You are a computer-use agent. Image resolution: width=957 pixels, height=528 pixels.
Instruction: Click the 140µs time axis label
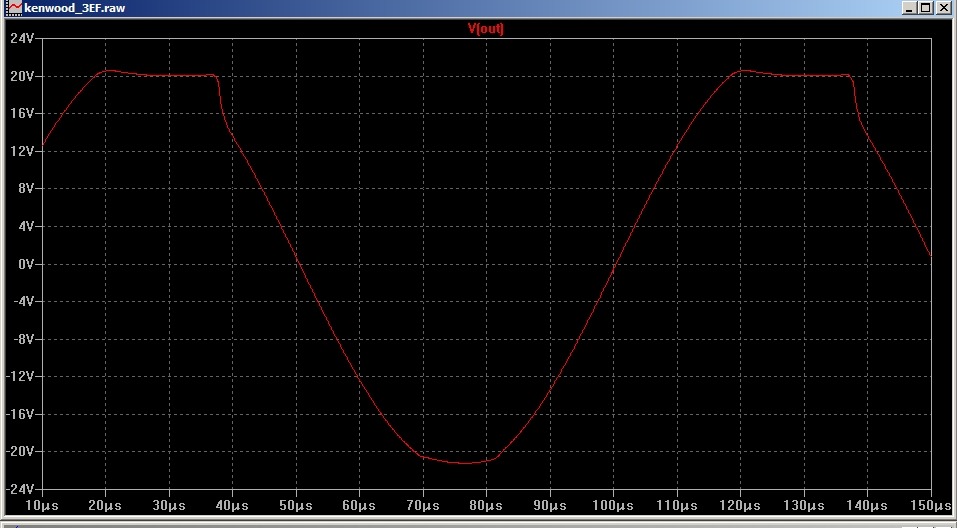click(867, 505)
